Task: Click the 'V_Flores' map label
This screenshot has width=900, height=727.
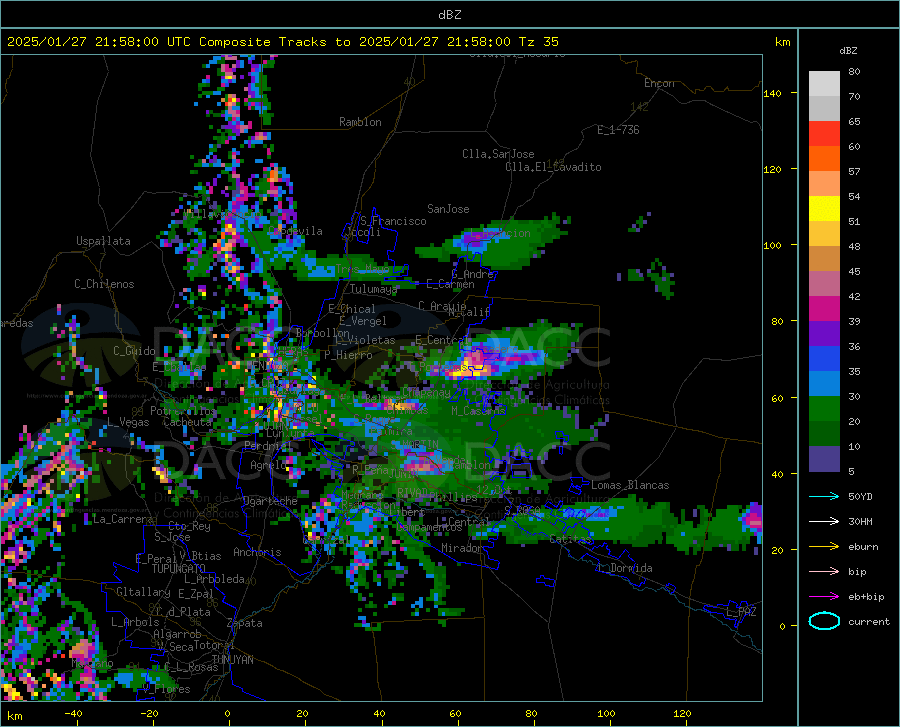Action: coord(166,689)
